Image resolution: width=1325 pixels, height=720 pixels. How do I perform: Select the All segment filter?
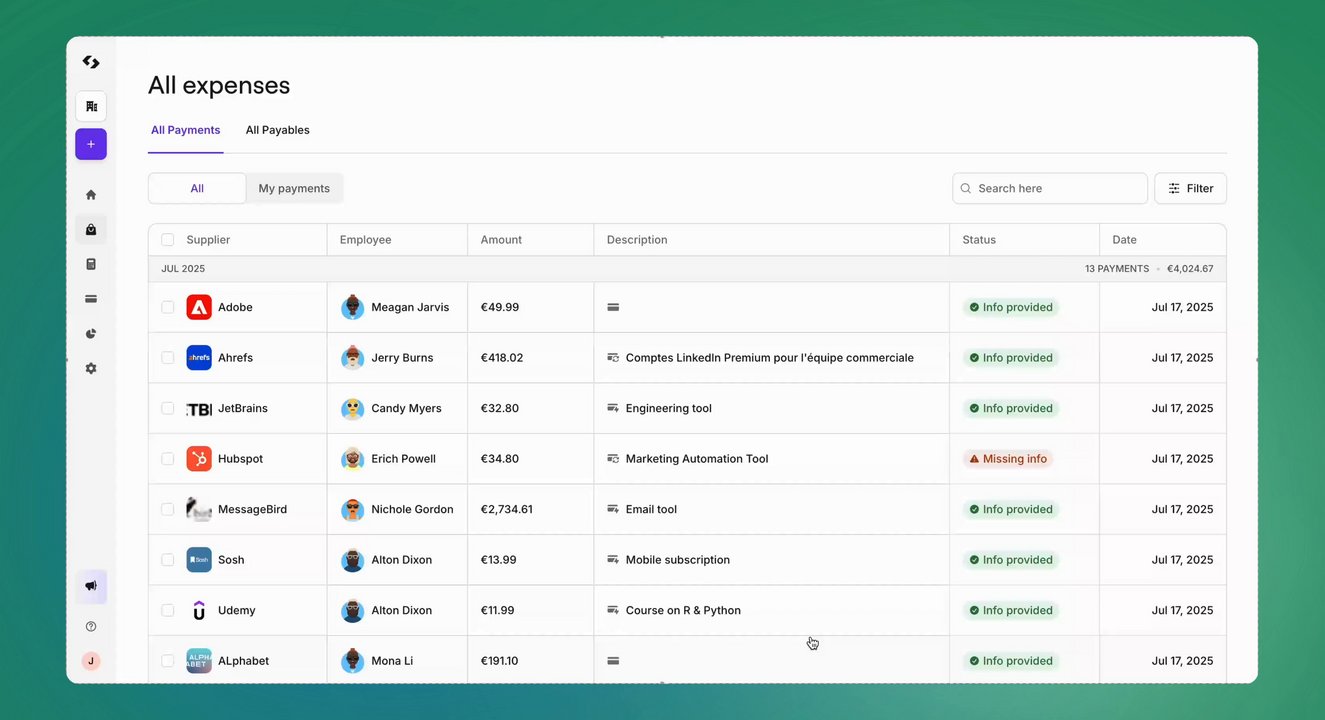[x=197, y=188]
